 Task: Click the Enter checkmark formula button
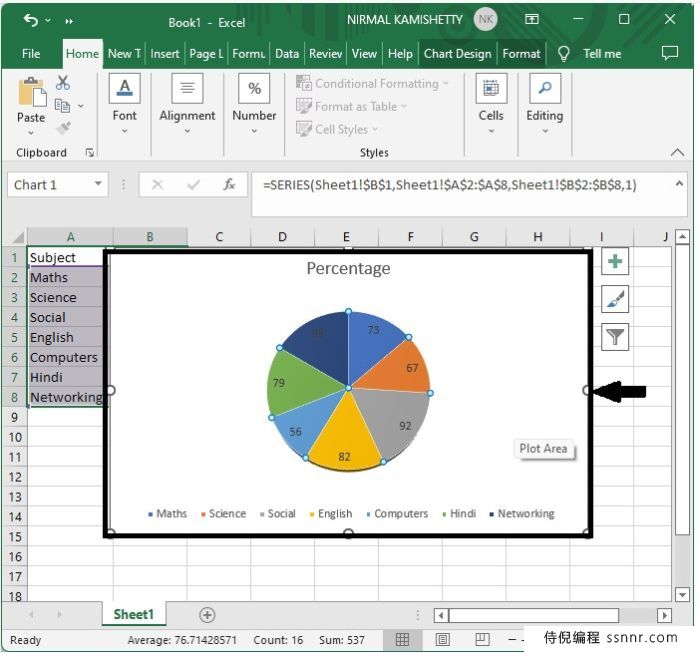coord(193,184)
